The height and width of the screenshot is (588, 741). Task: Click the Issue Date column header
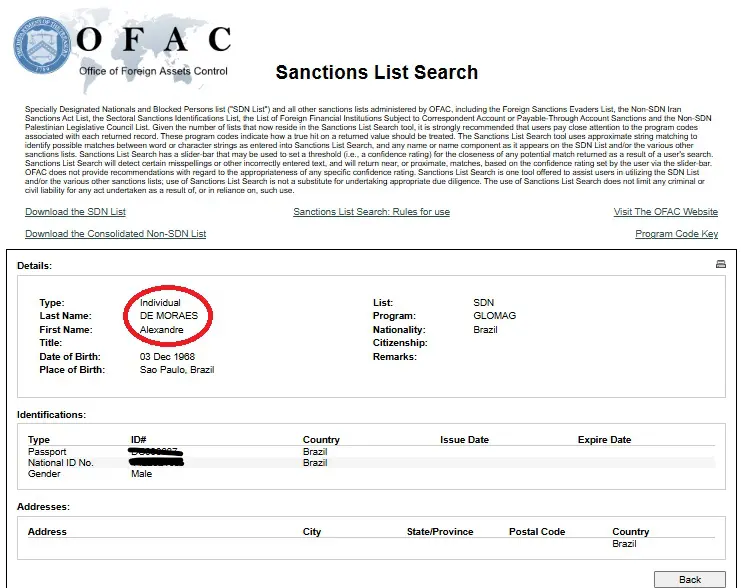(464, 440)
